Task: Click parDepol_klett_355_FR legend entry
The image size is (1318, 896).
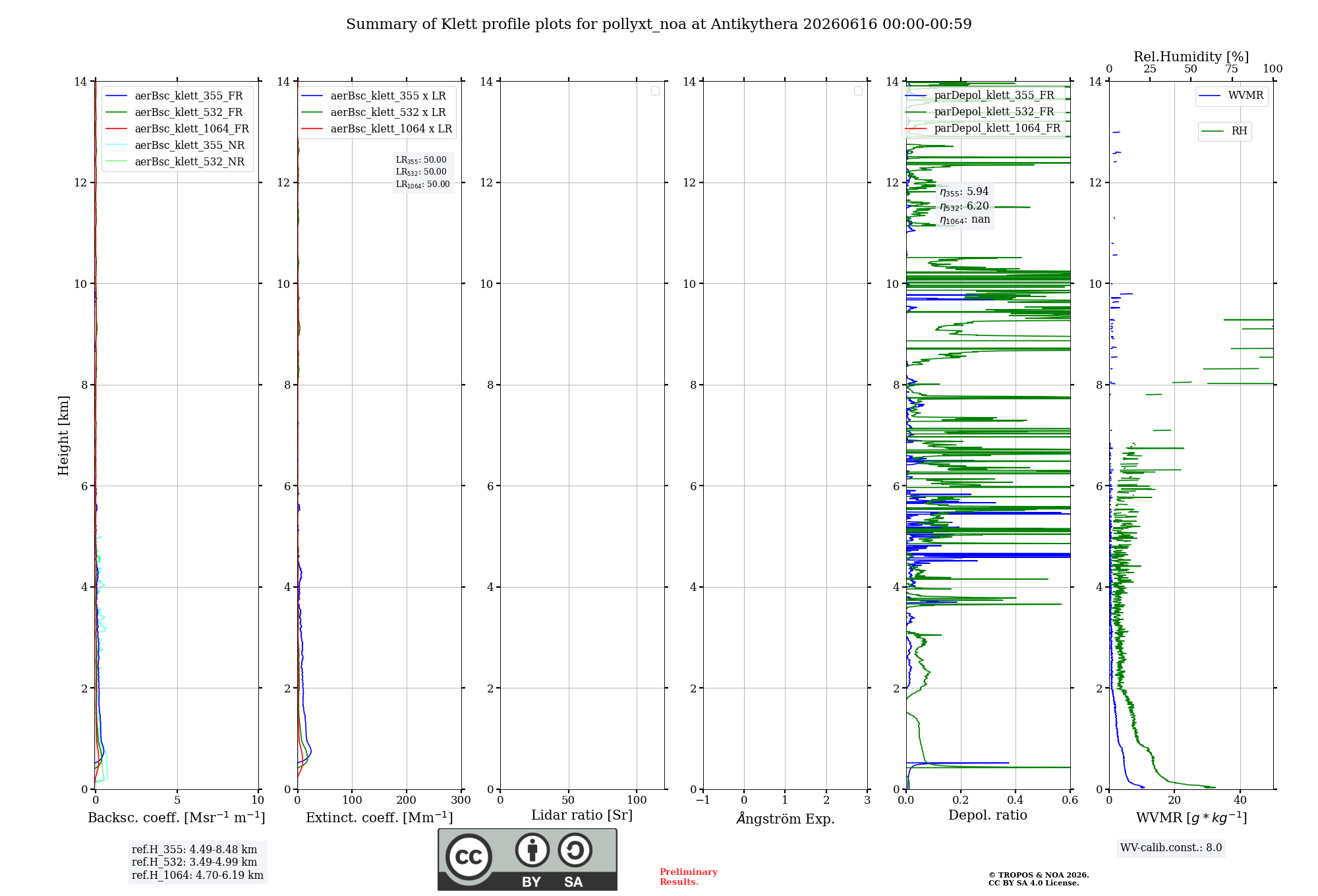Action: click(981, 96)
